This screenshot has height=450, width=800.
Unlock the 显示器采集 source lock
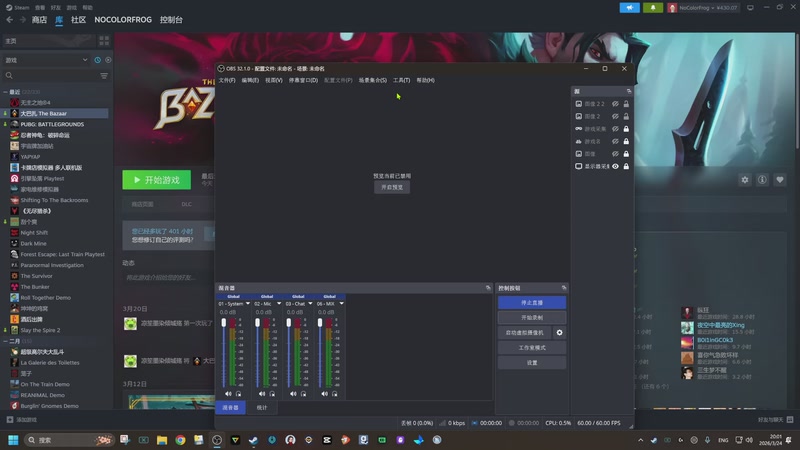(626, 166)
